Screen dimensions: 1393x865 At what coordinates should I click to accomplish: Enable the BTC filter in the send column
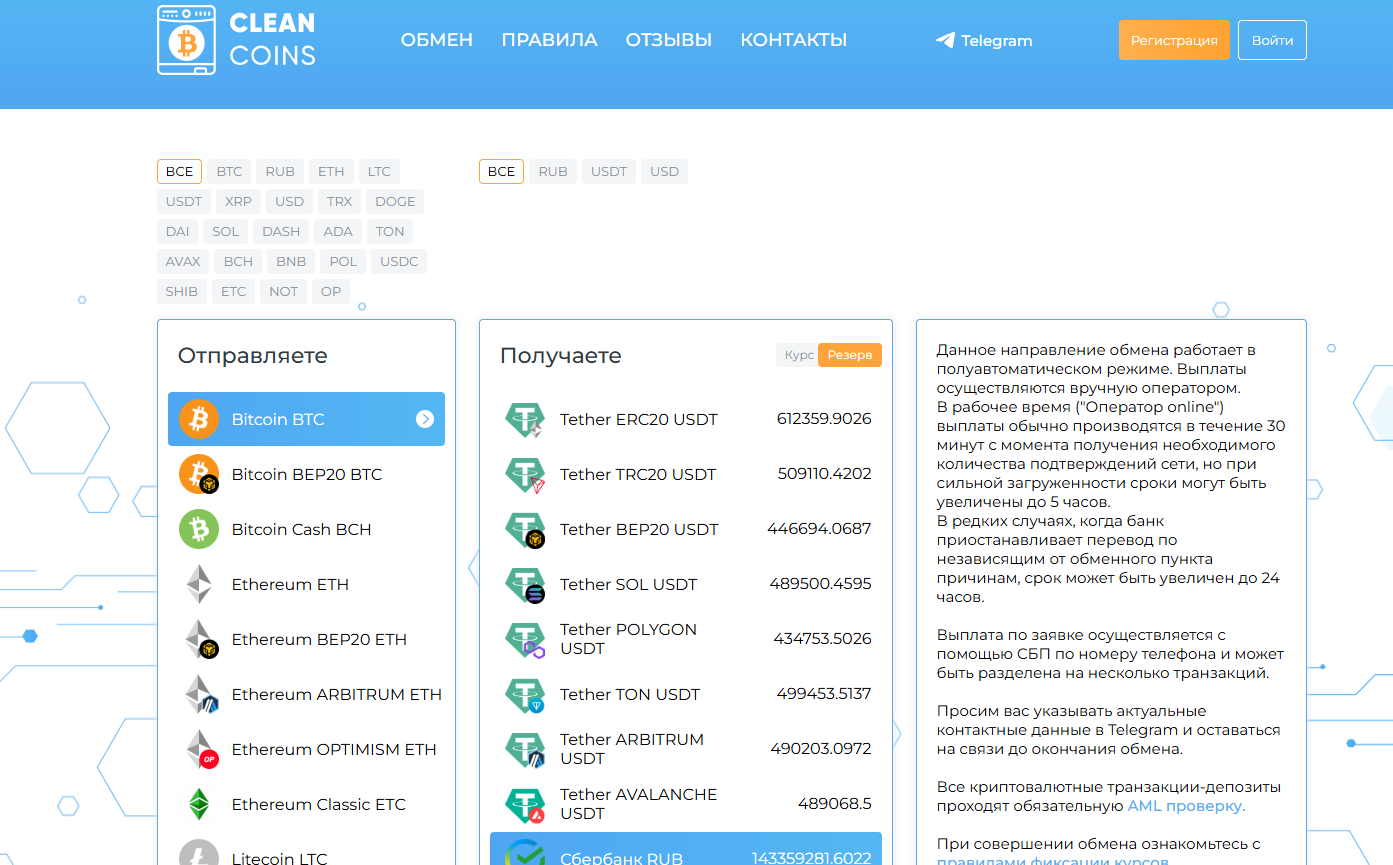tap(228, 171)
